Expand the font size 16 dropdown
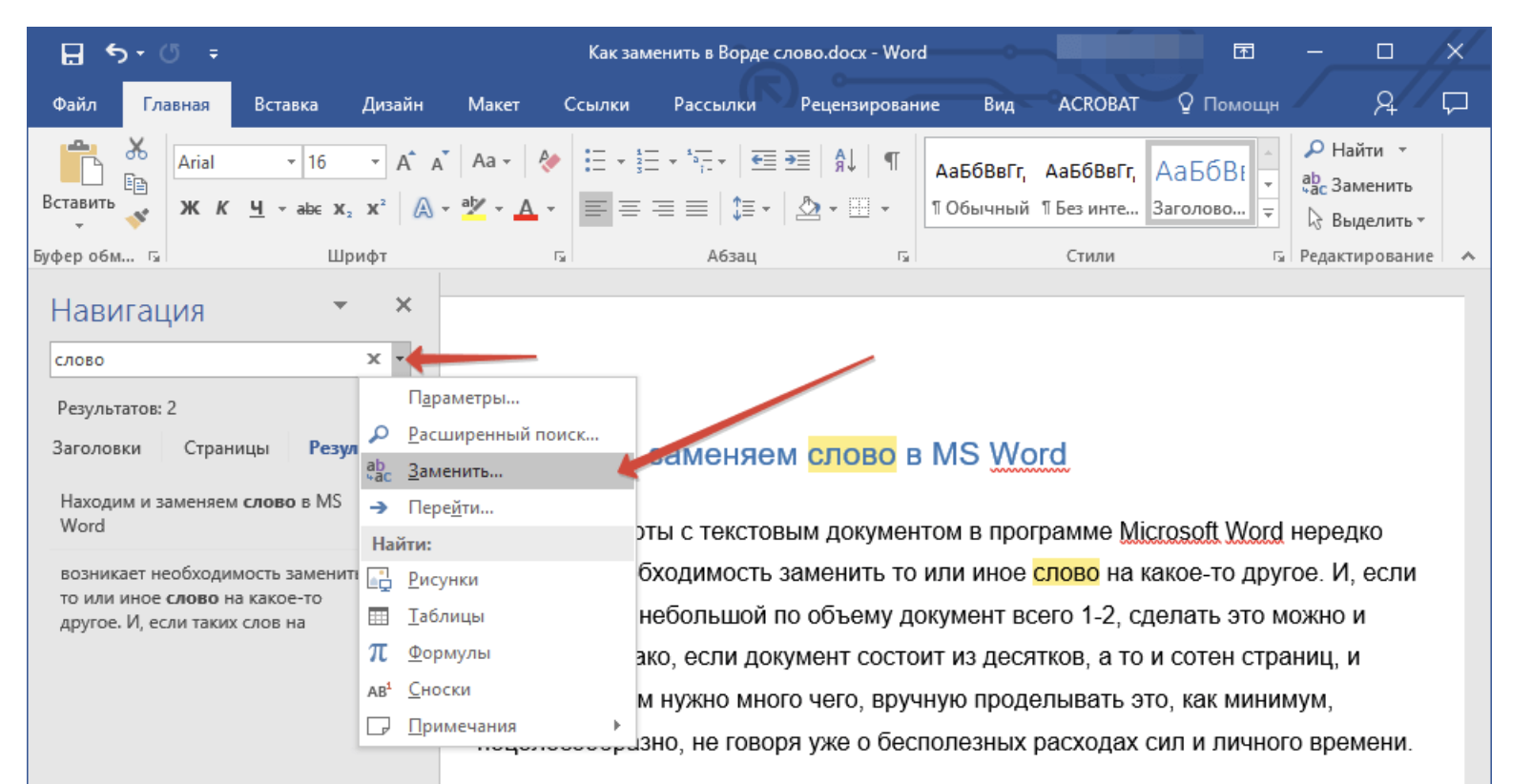1532x784 pixels. 375,162
